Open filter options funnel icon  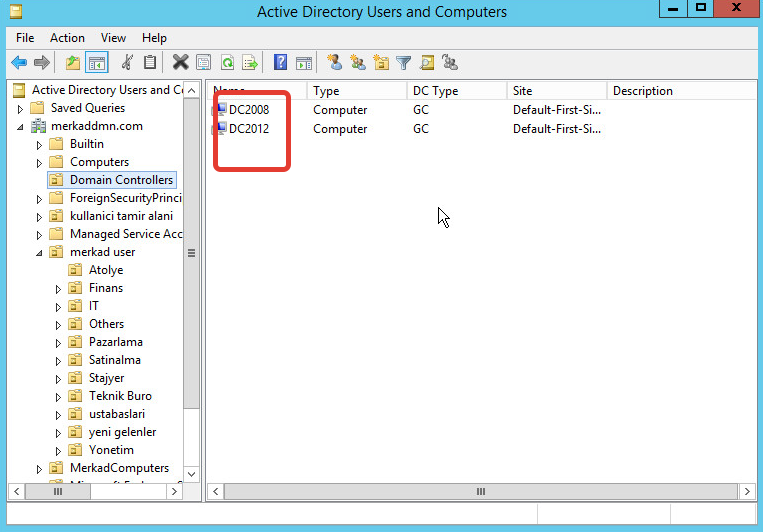[403, 63]
